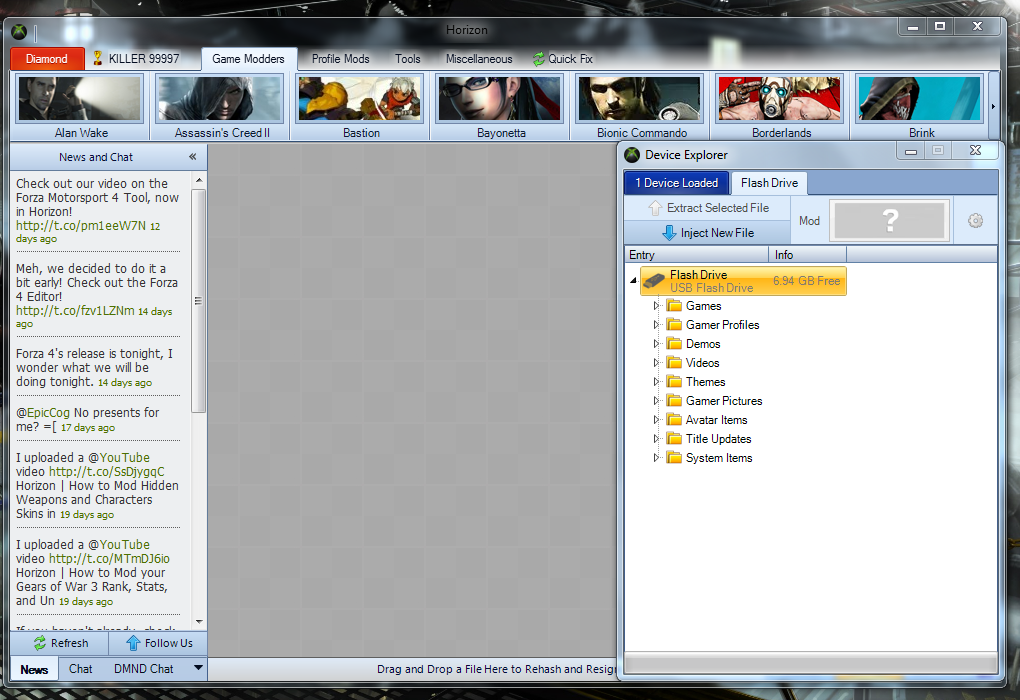Expand the Gamer Profiles folder node
Screen dimensions: 1020x700
coord(657,325)
